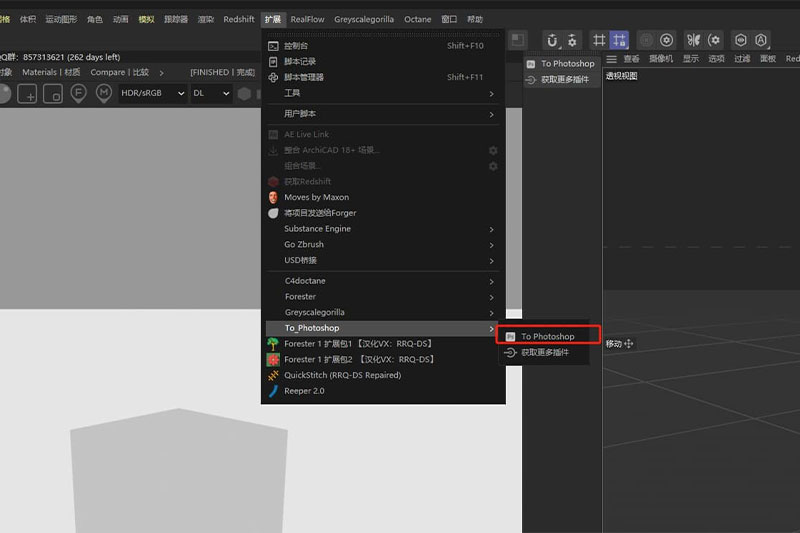Click the Forger icon
The width and height of the screenshot is (800, 533).
[x=273, y=213]
